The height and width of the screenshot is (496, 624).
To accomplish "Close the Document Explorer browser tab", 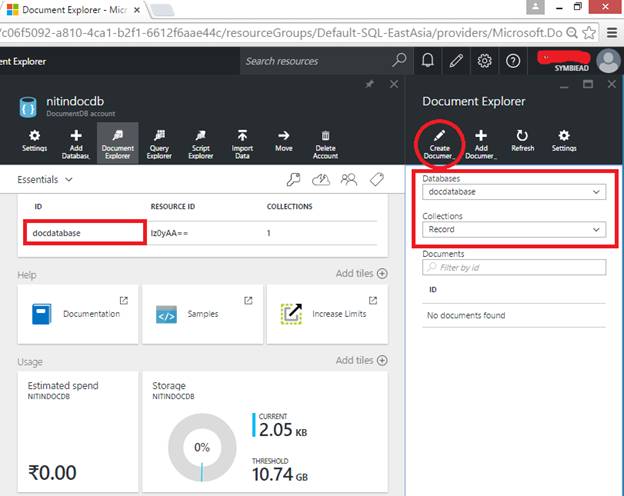I will pos(136,10).
